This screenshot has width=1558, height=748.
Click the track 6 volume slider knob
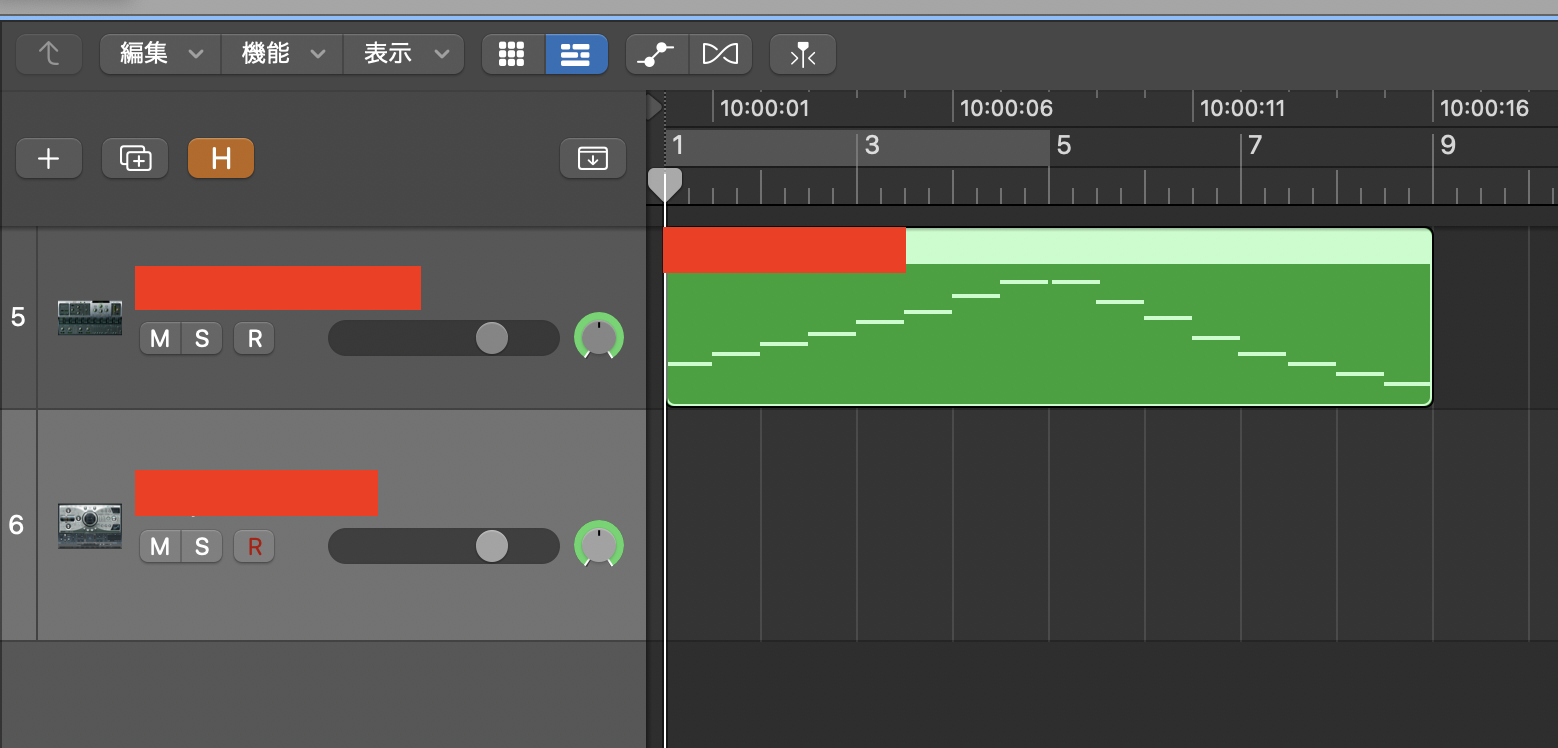491,546
